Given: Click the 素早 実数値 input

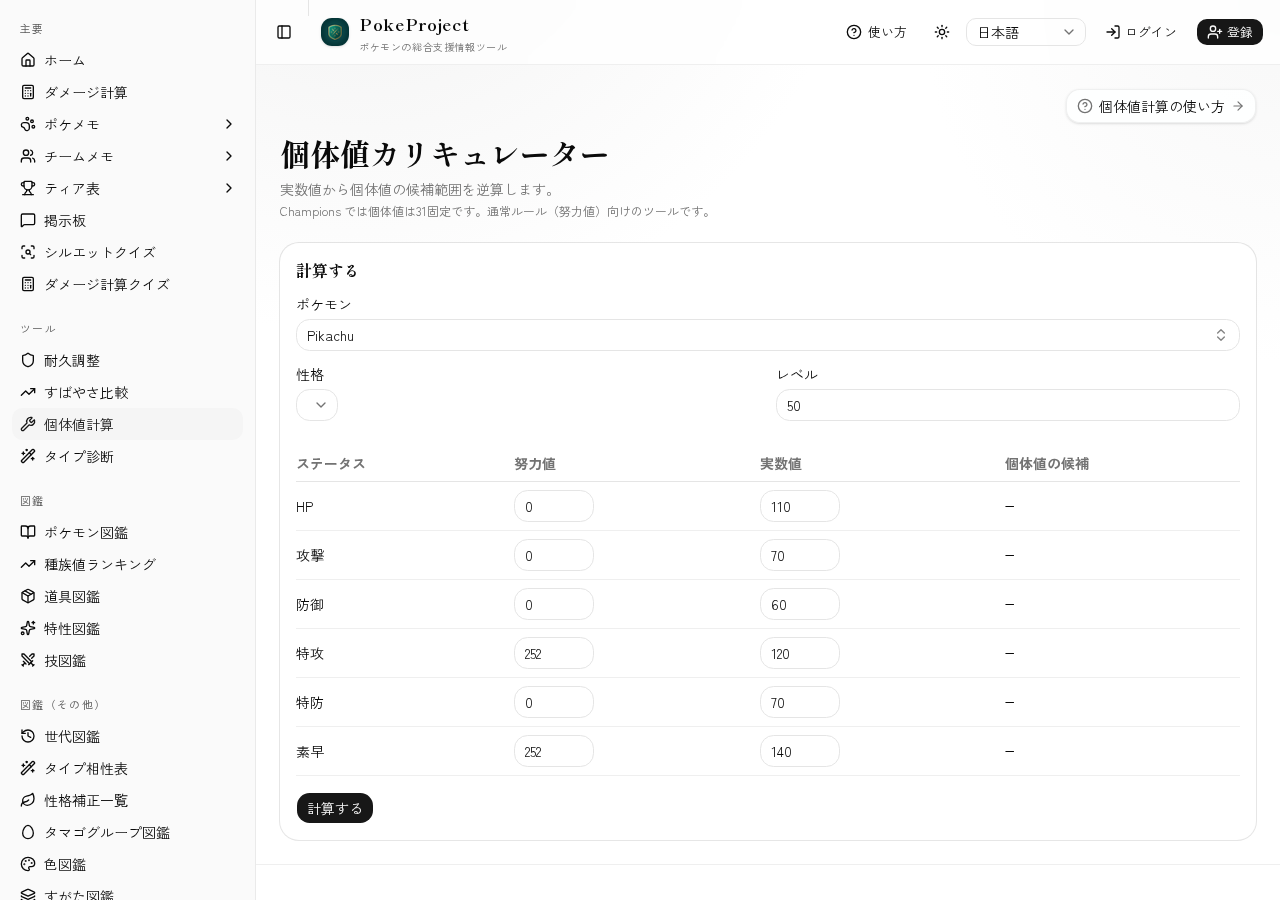Looking at the screenshot, I should (800, 751).
